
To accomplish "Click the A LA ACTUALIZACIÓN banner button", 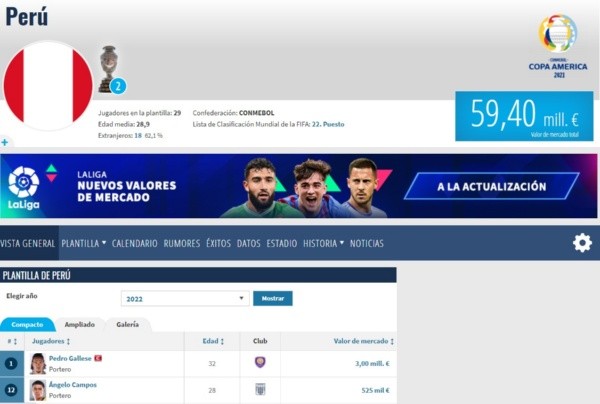I will click(492, 186).
